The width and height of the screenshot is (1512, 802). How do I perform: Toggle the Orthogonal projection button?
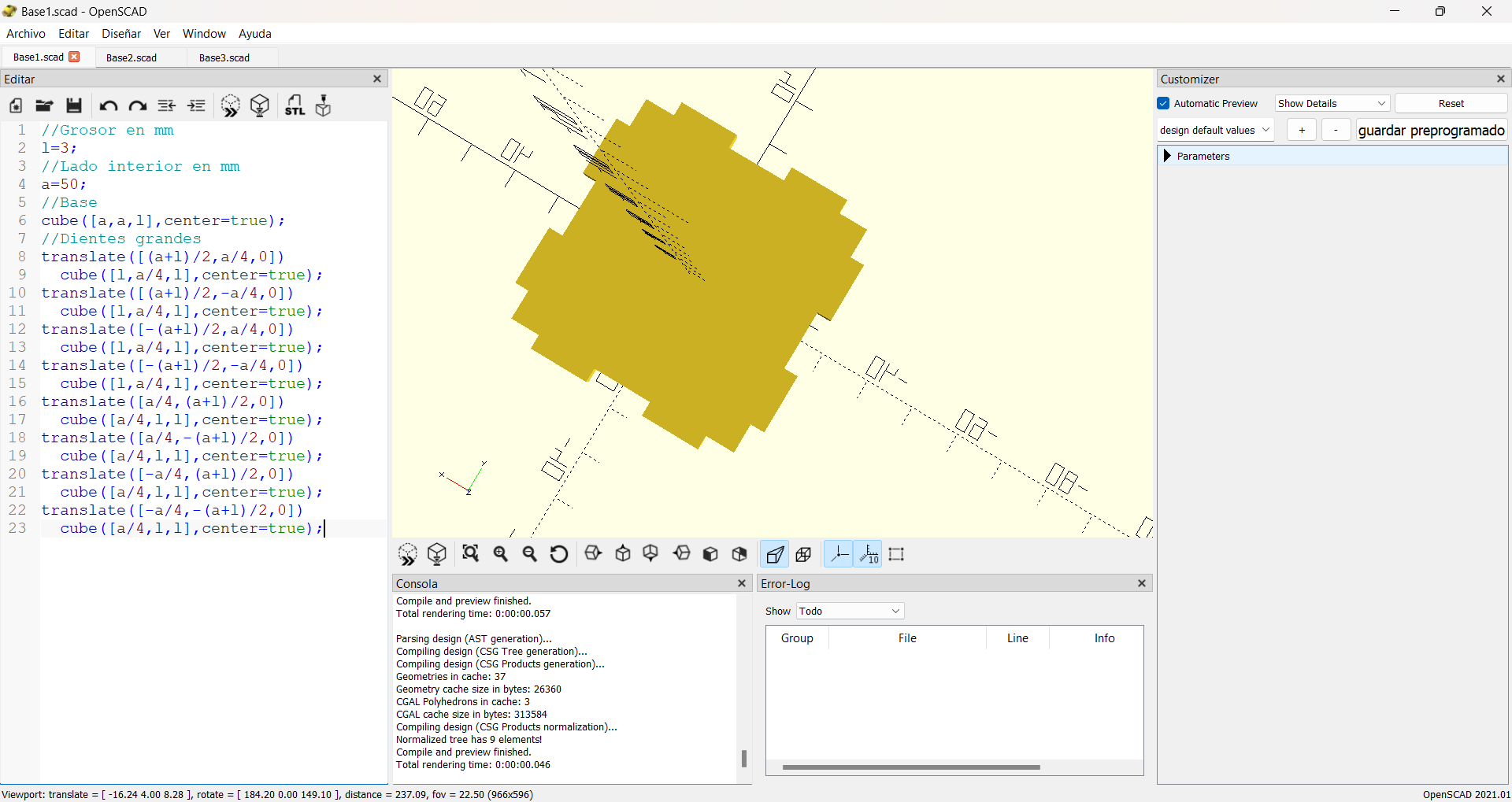[803, 554]
